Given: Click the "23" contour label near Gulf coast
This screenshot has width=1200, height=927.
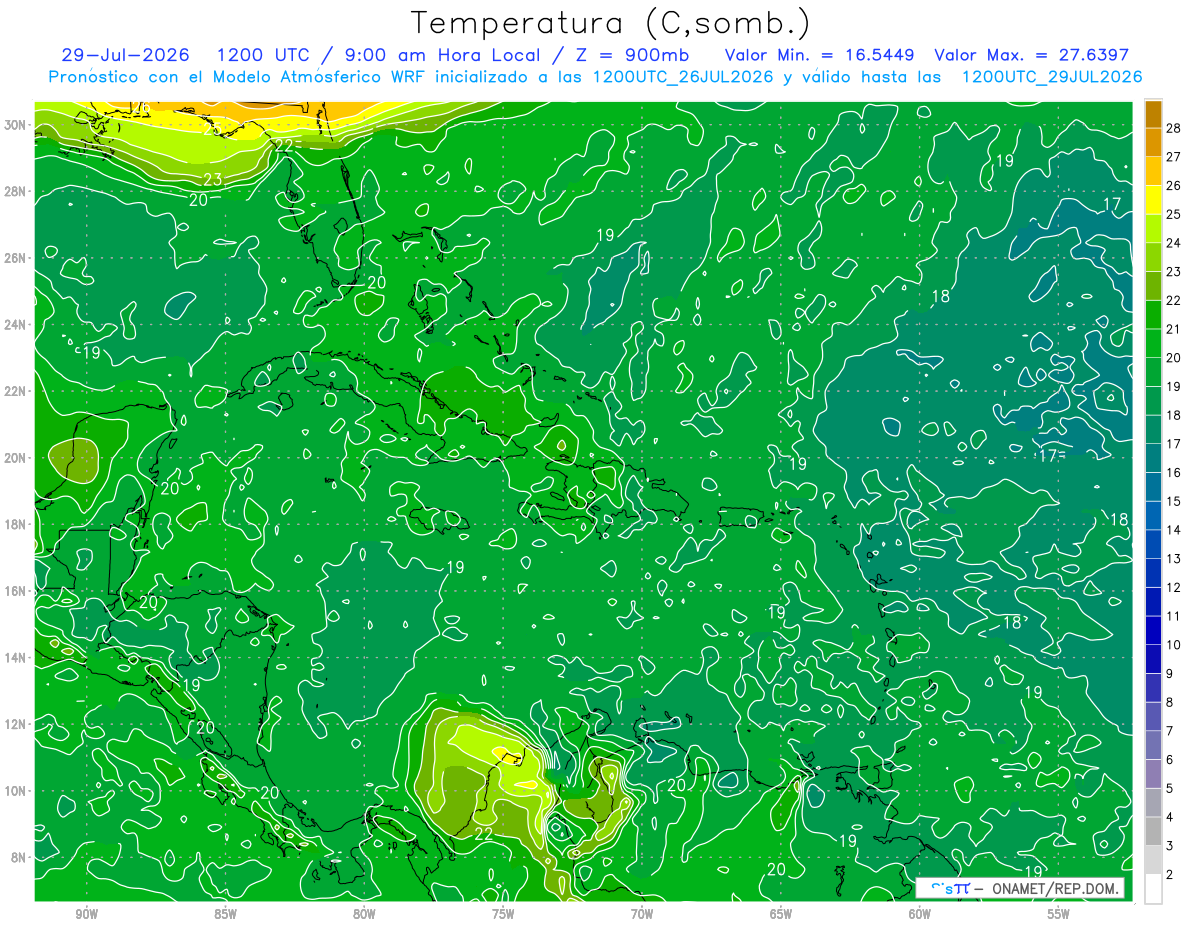Looking at the screenshot, I should click(212, 181).
